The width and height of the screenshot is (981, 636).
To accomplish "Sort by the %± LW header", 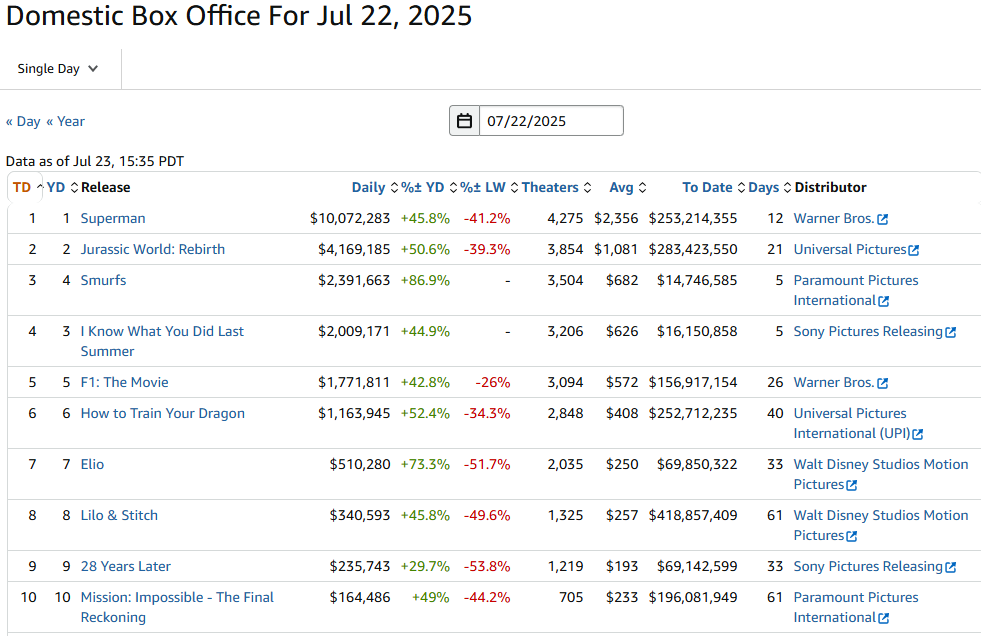I will [482, 188].
